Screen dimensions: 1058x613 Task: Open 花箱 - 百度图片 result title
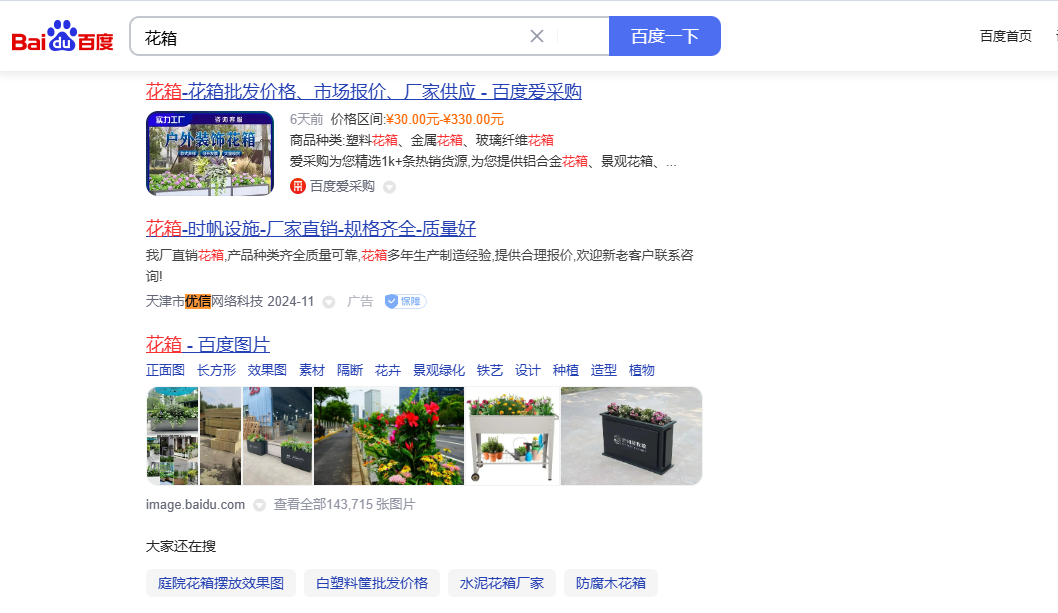(208, 344)
